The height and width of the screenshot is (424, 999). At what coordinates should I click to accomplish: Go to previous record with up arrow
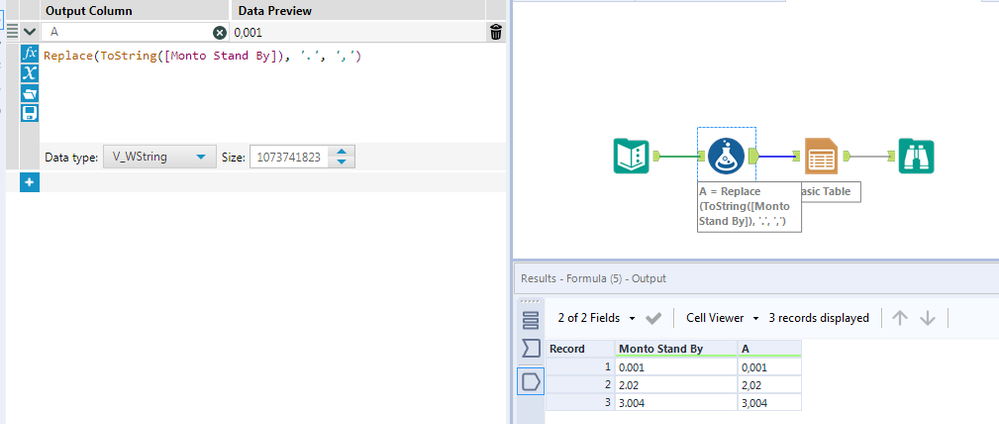[900, 318]
